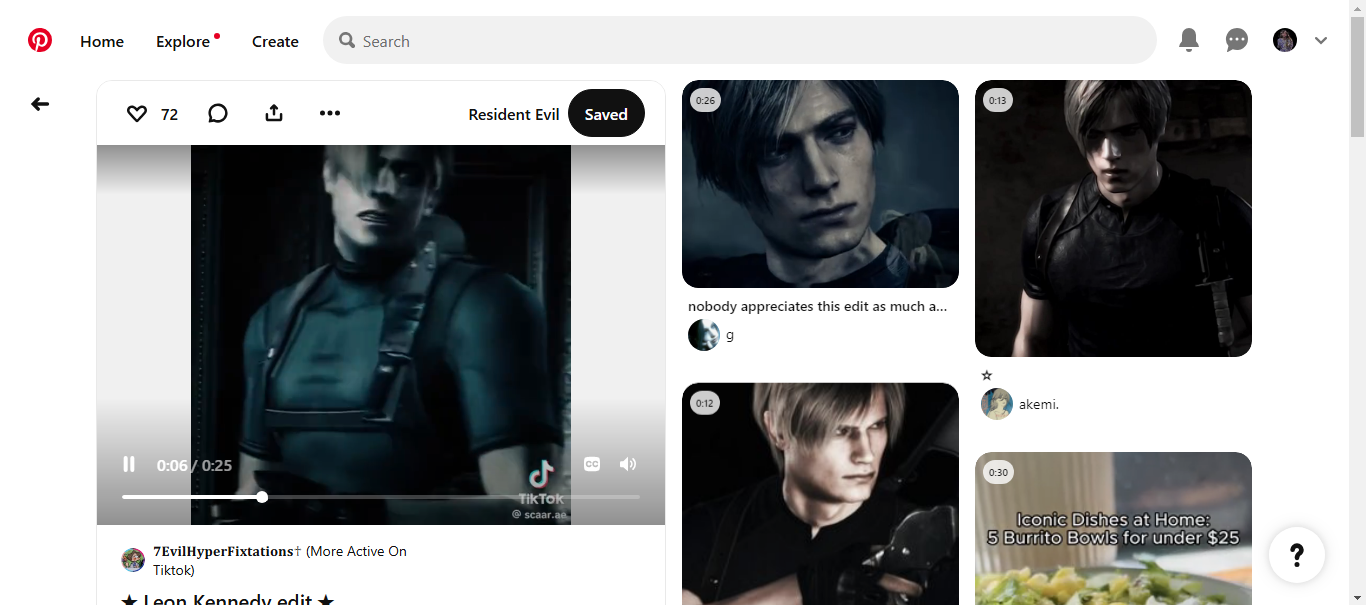Pause the playing video
The width and height of the screenshot is (1366, 605).
click(129, 464)
